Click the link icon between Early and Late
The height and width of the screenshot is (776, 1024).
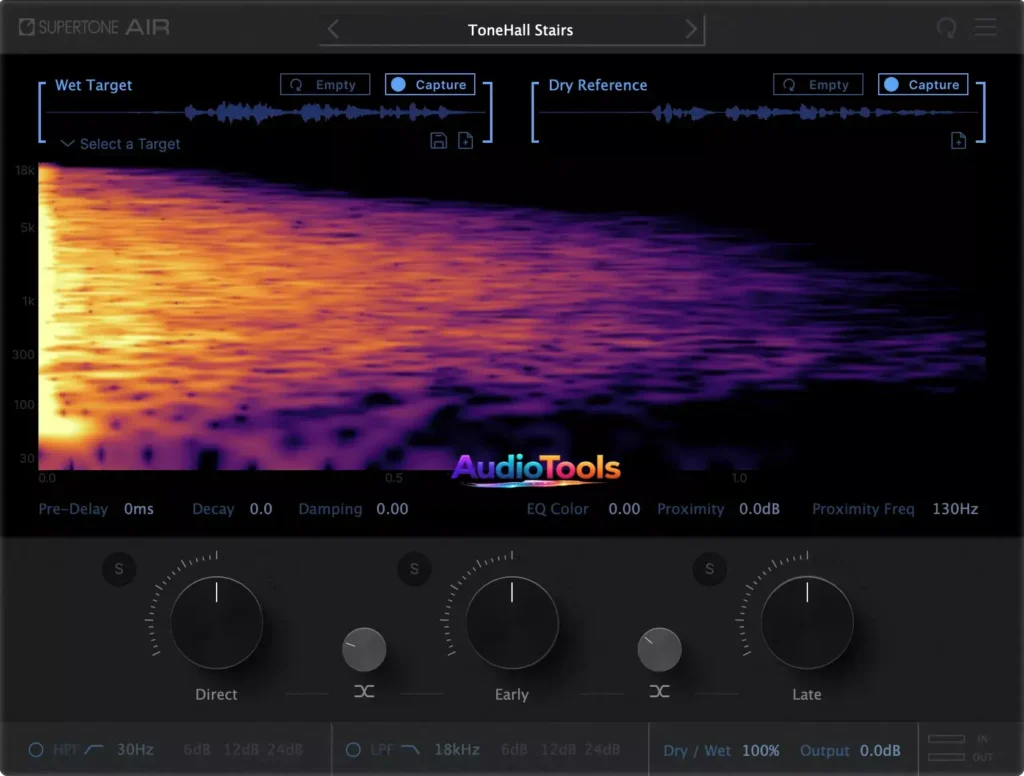coord(659,691)
